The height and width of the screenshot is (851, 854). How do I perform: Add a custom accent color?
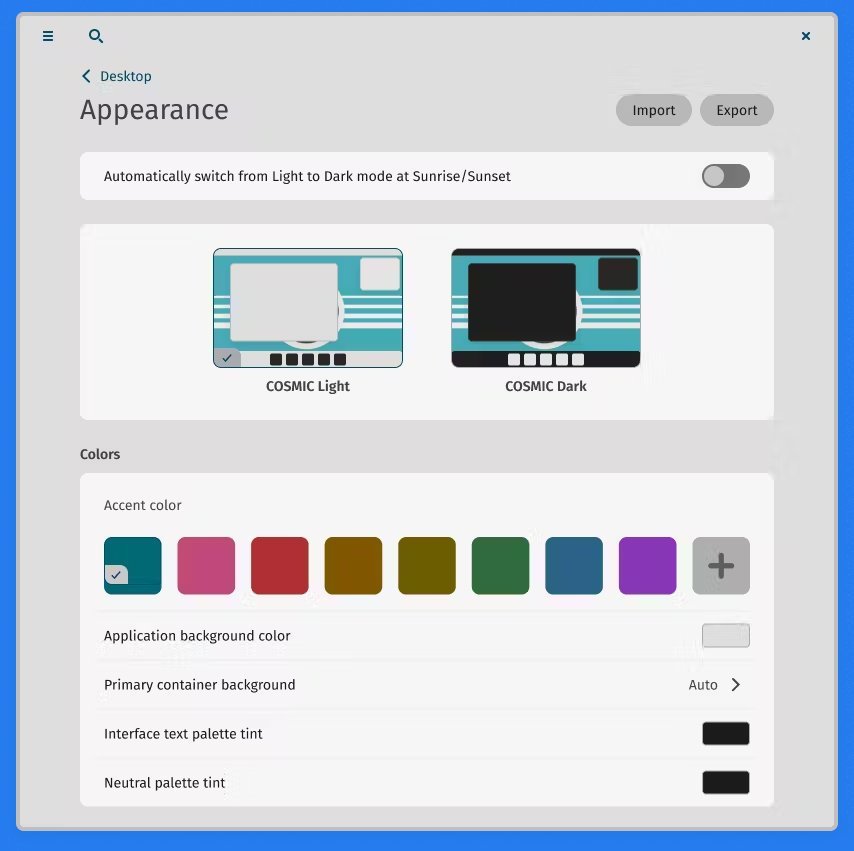(x=721, y=566)
